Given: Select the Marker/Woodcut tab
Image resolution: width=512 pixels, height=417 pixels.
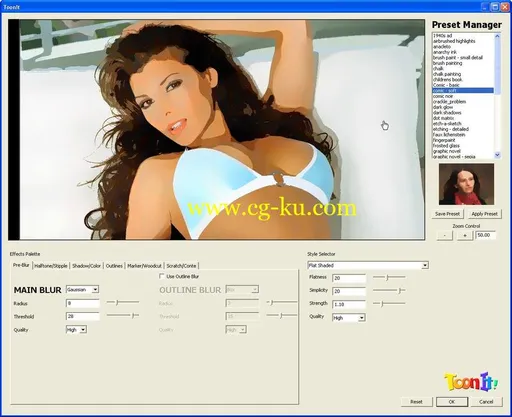Looking at the screenshot, I should (144, 266).
